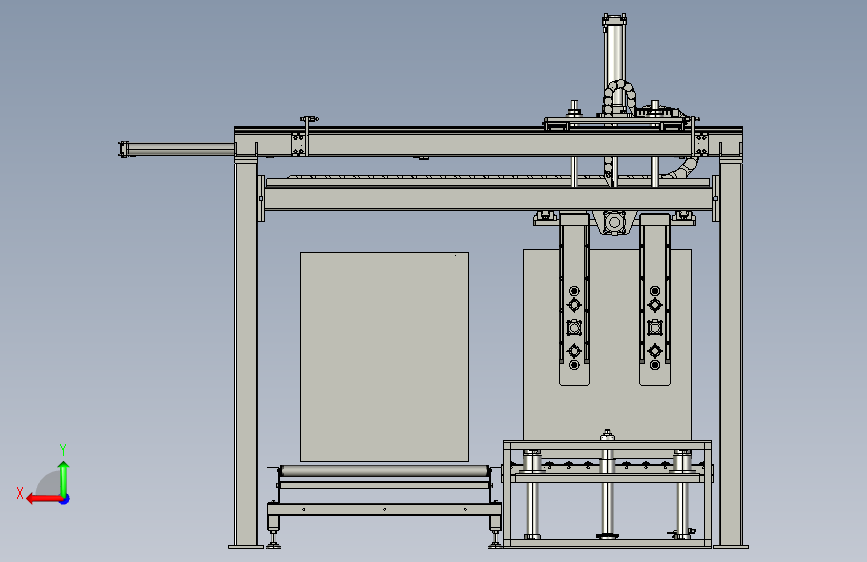The height and width of the screenshot is (562, 867).
Task: Select the roller on the conveyor
Action: click(384, 471)
